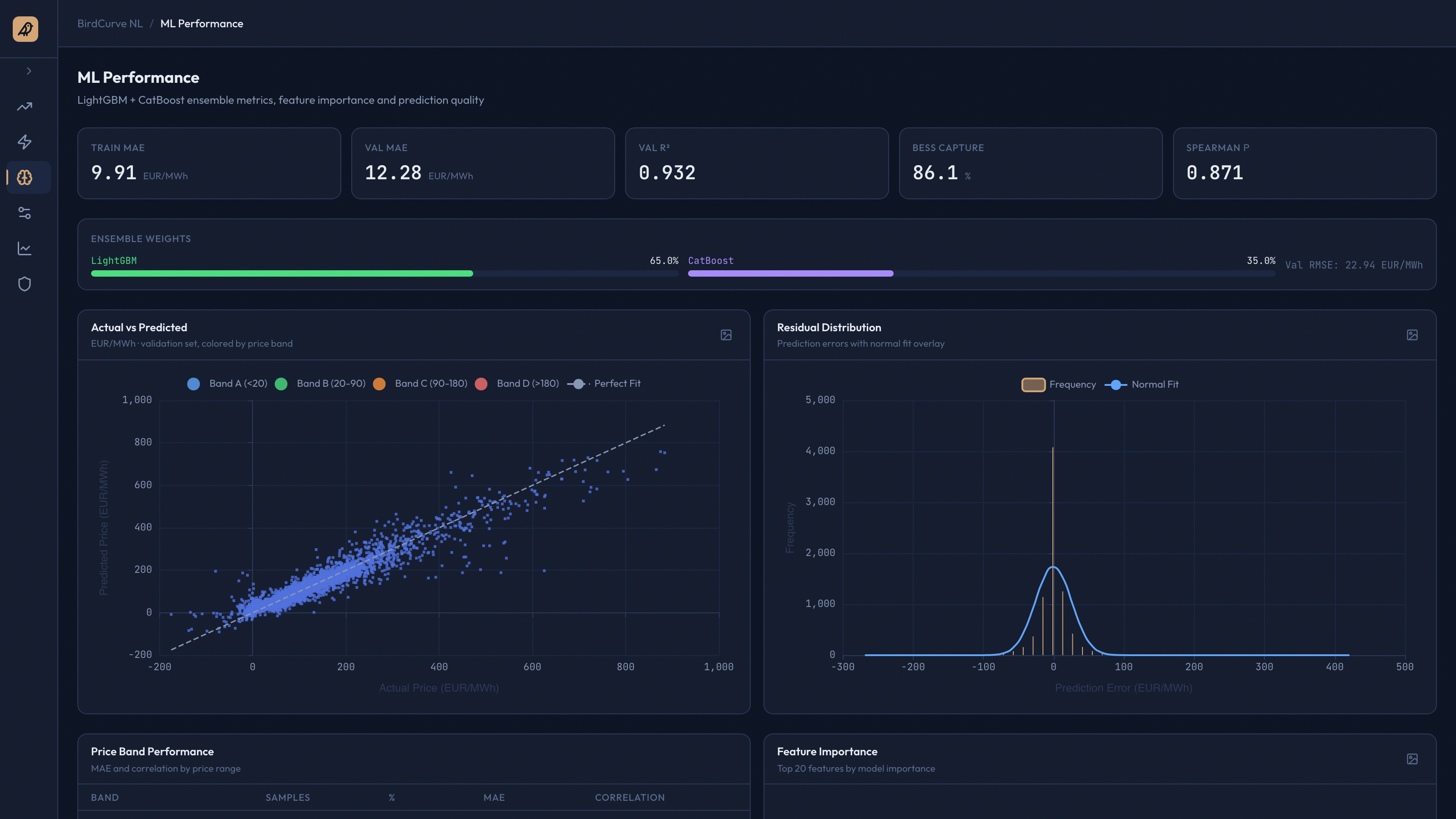Toggle Frequency legend series
This screenshot has width=1456, height=819.
(1059, 385)
